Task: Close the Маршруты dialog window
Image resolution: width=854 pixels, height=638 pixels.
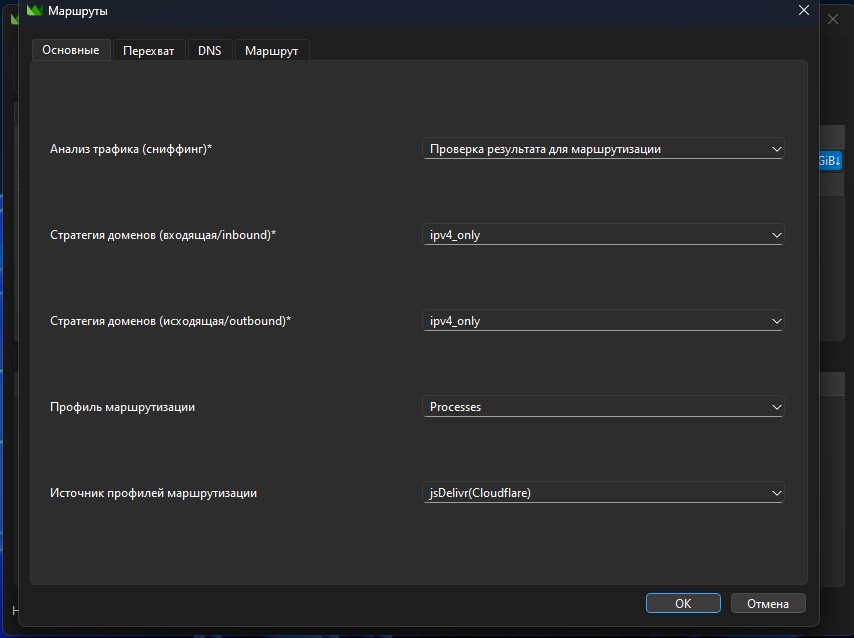Action: 803,10
